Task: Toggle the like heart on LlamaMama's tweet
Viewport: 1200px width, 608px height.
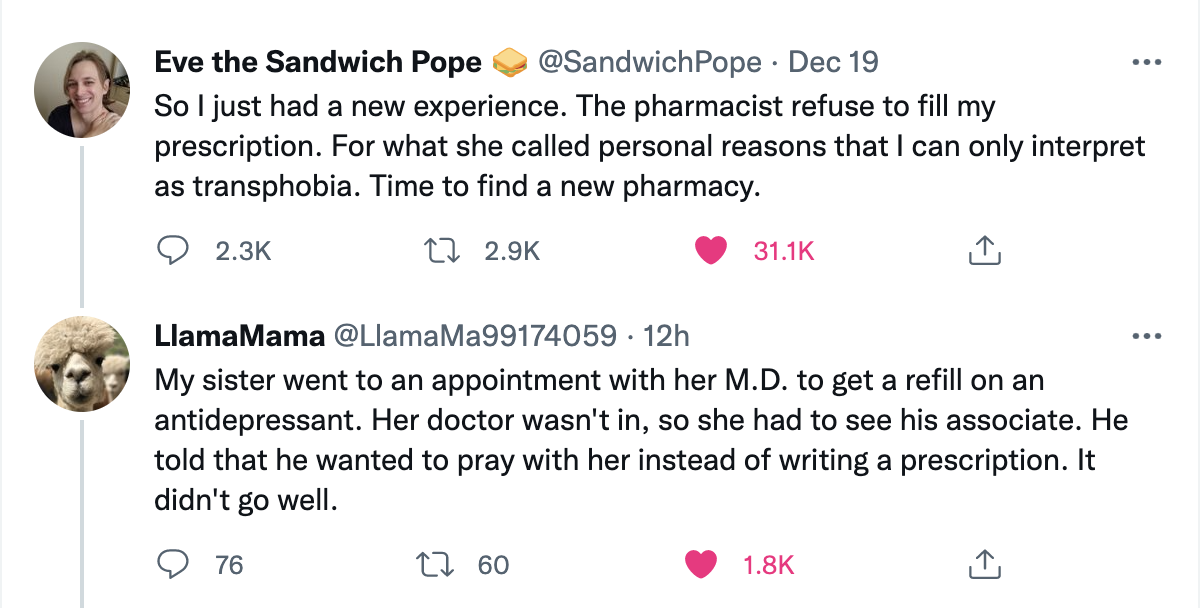Action: [702, 564]
